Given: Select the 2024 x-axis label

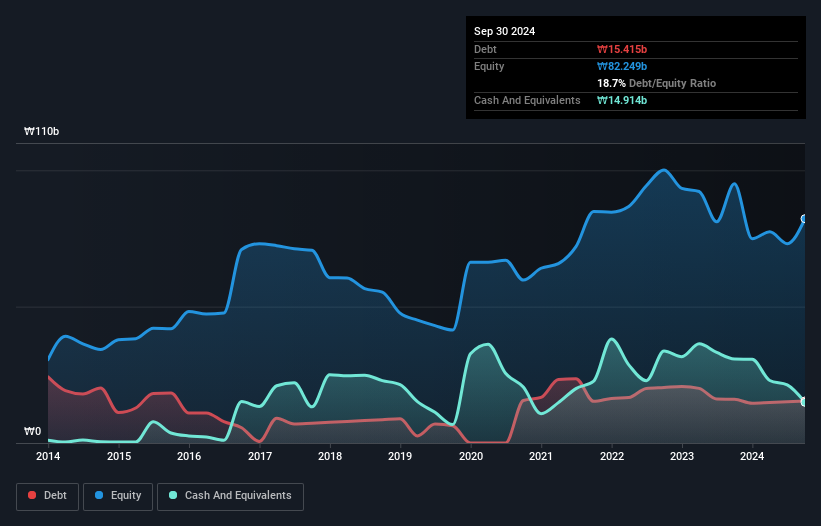Looking at the screenshot, I should click(x=752, y=456).
